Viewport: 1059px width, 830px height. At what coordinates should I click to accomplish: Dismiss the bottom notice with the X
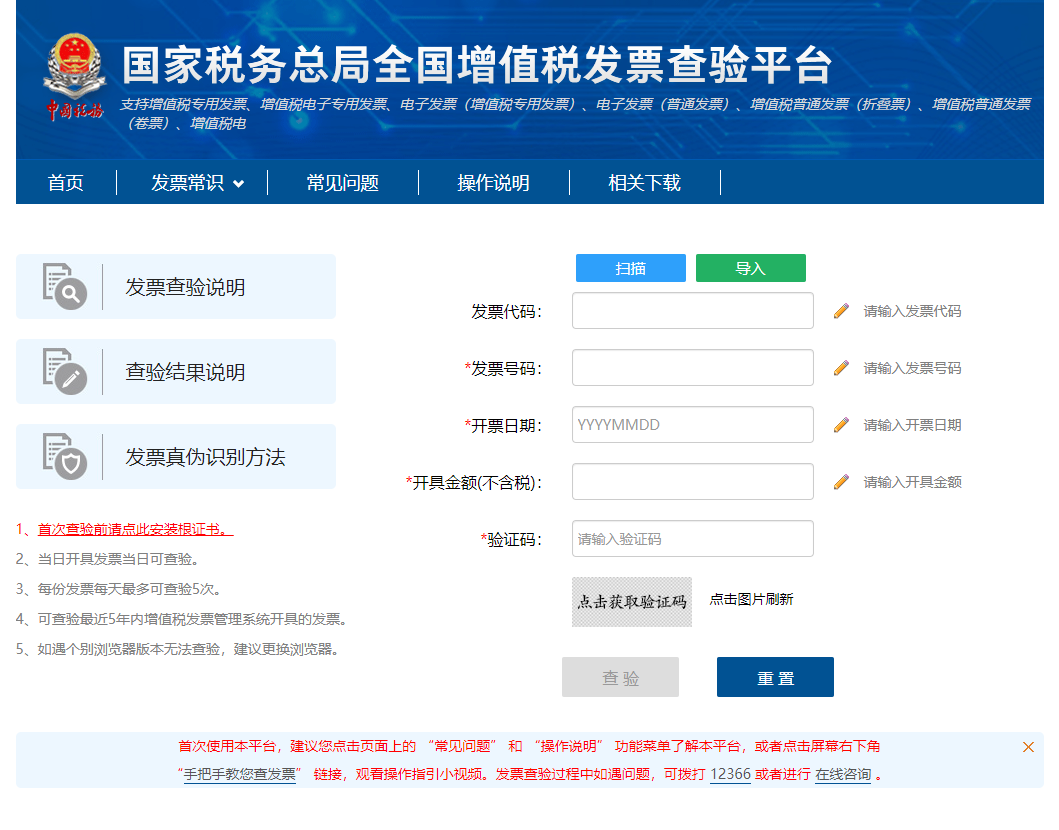1028,746
